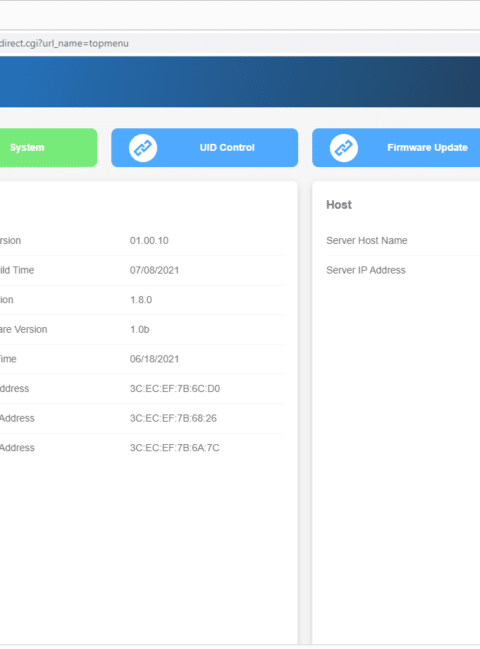This screenshot has width=480, height=650.
Task: Select the firmware version value 01.00.10
Action: [x=149, y=240]
